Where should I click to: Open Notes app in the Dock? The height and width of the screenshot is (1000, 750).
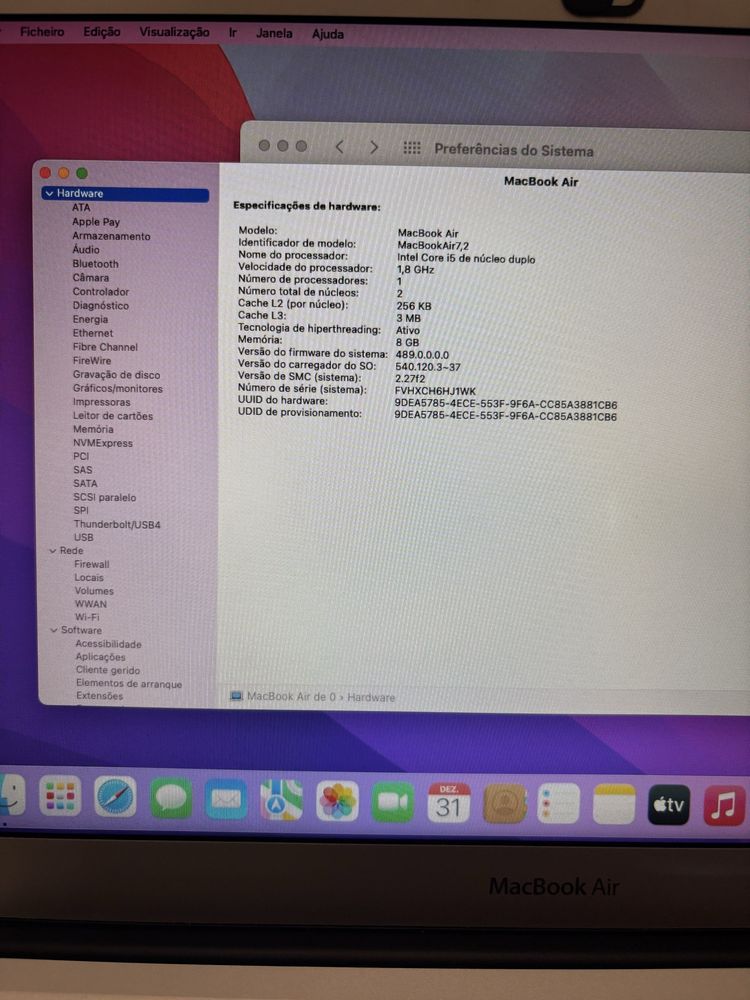(614, 804)
